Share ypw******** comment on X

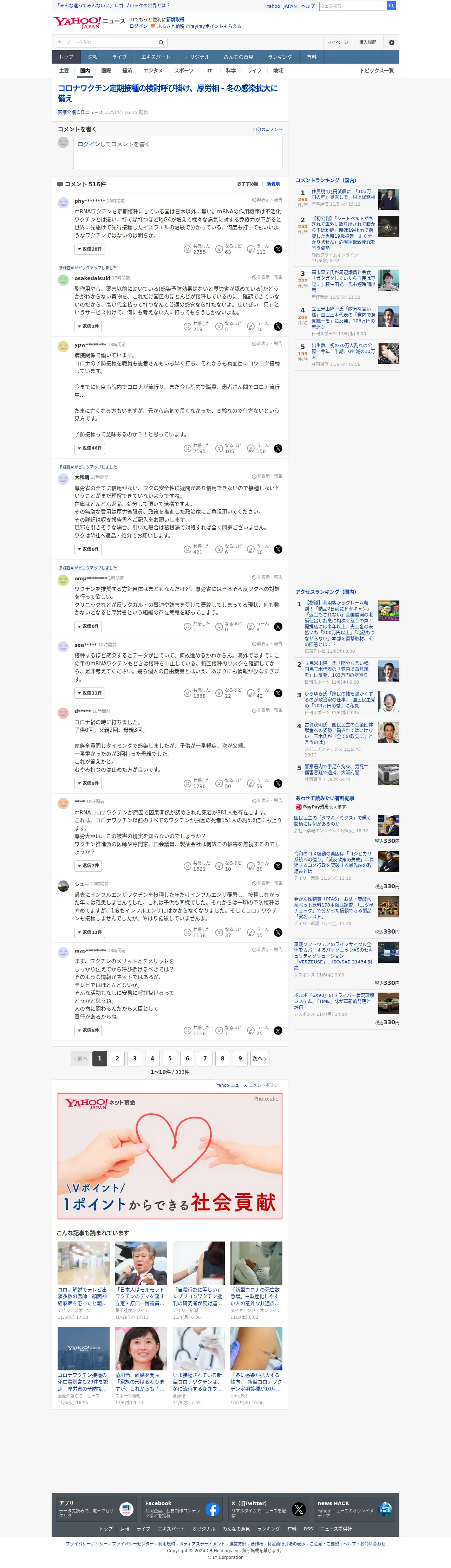coord(278,448)
